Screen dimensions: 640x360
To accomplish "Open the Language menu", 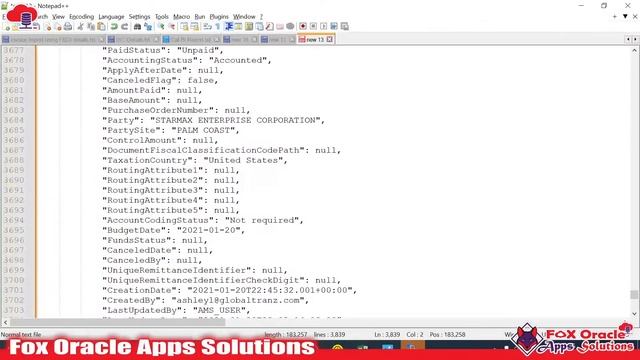I will point(111,17).
